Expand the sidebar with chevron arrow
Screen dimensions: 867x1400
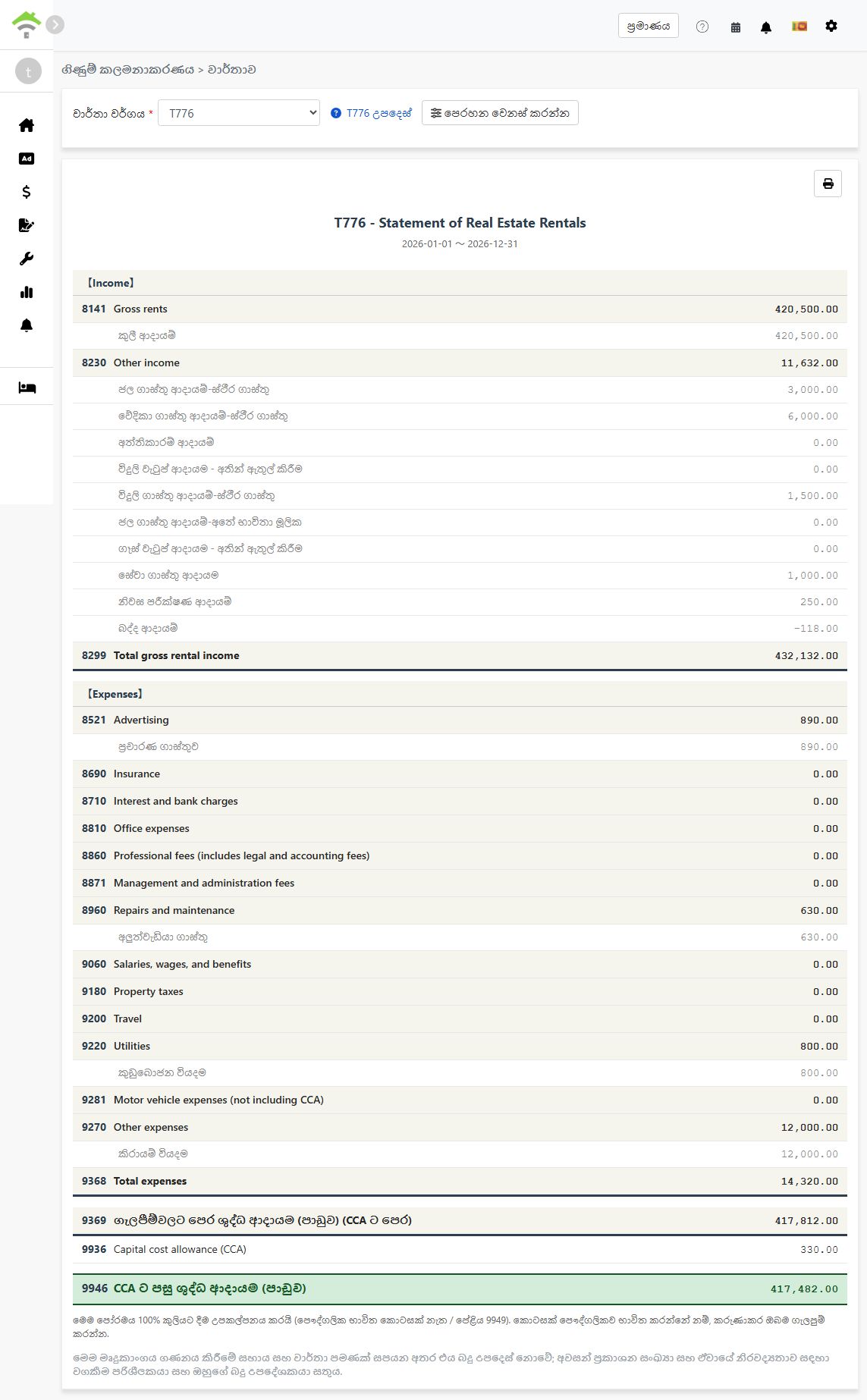(x=55, y=25)
